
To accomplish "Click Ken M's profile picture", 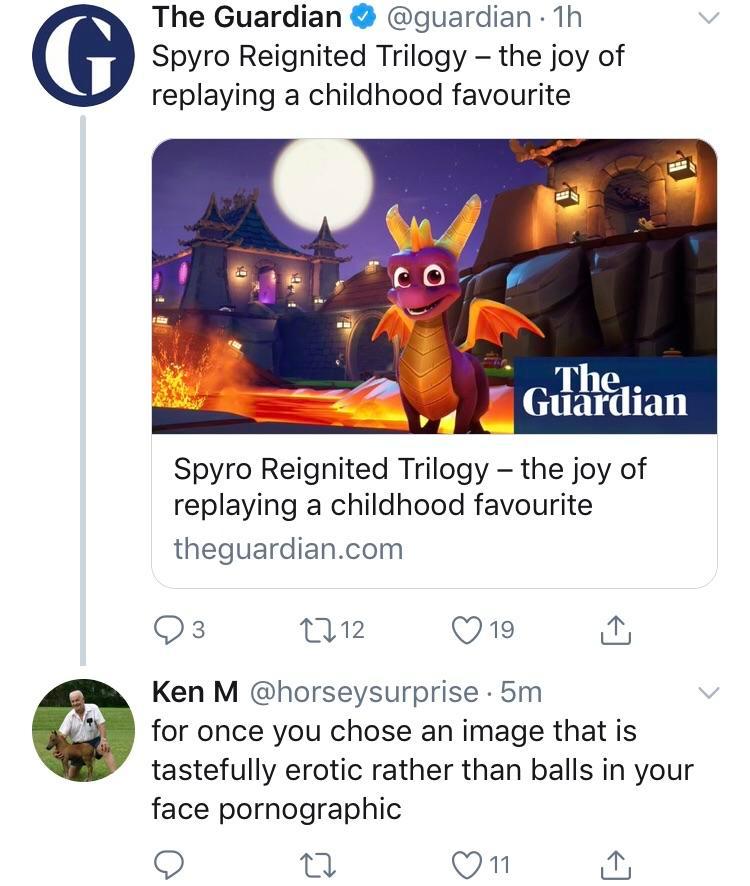I will pos(85,728).
